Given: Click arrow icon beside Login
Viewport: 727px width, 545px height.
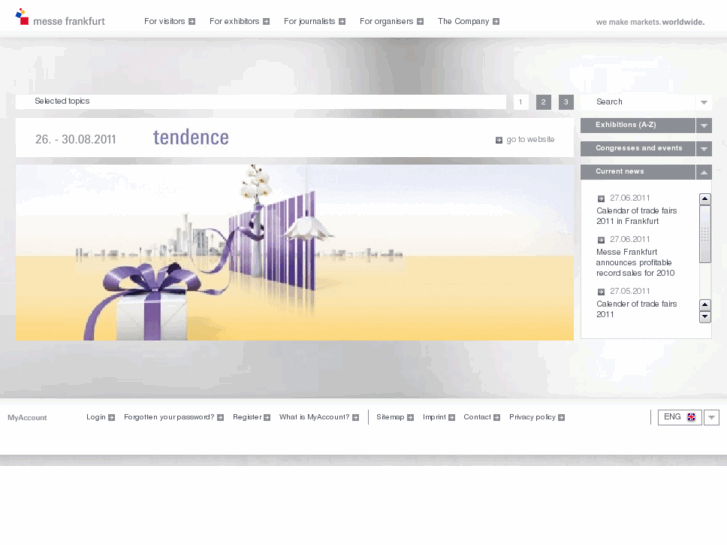Looking at the screenshot, I should pos(111,417).
